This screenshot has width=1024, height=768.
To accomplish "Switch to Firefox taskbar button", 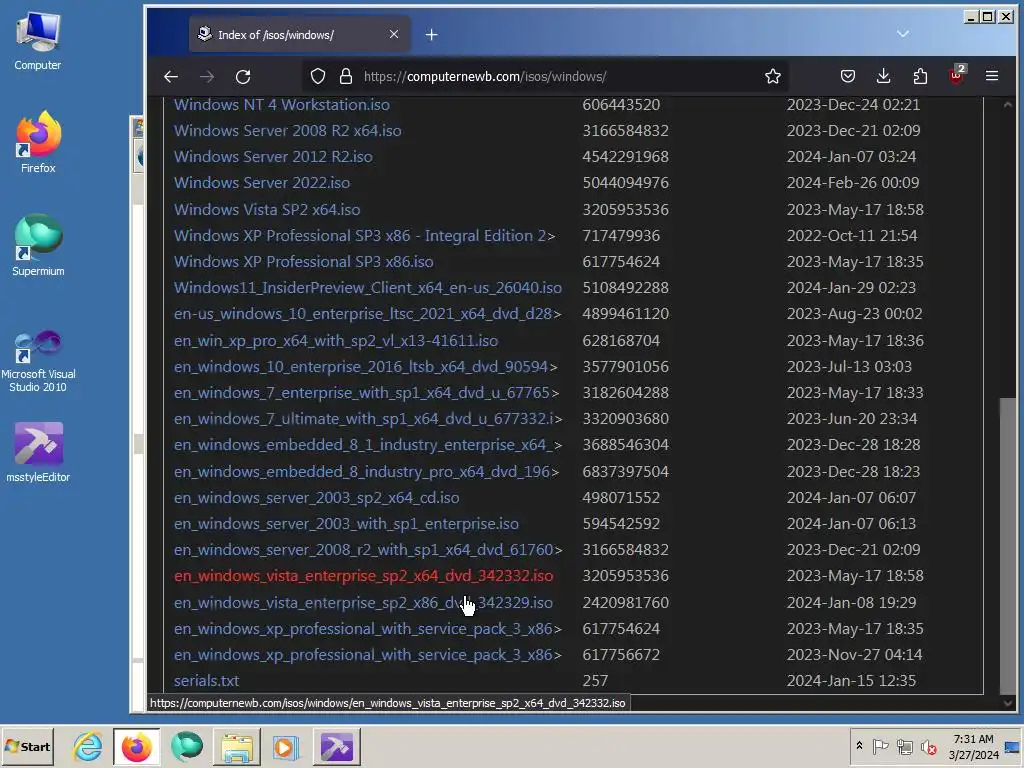I will (136, 746).
